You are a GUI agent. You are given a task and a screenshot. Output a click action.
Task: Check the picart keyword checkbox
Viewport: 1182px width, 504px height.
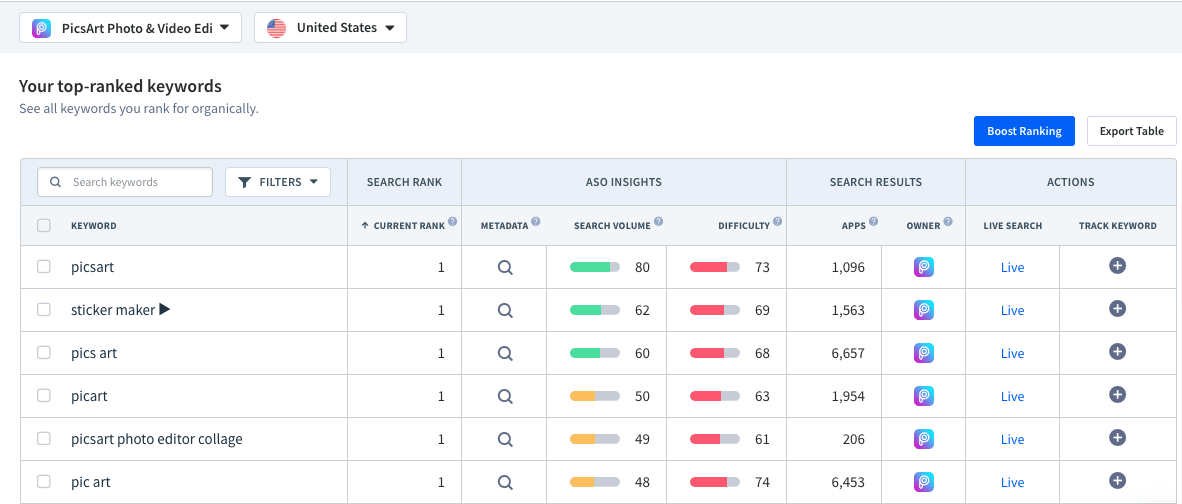[x=44, y=396]
